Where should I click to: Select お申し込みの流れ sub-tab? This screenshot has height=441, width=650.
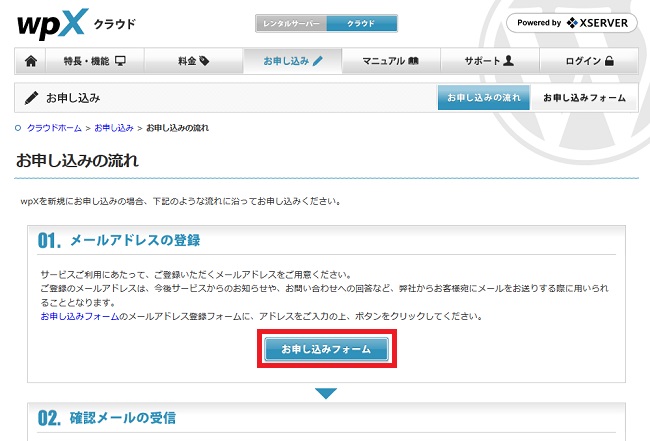tap(484, 98)
